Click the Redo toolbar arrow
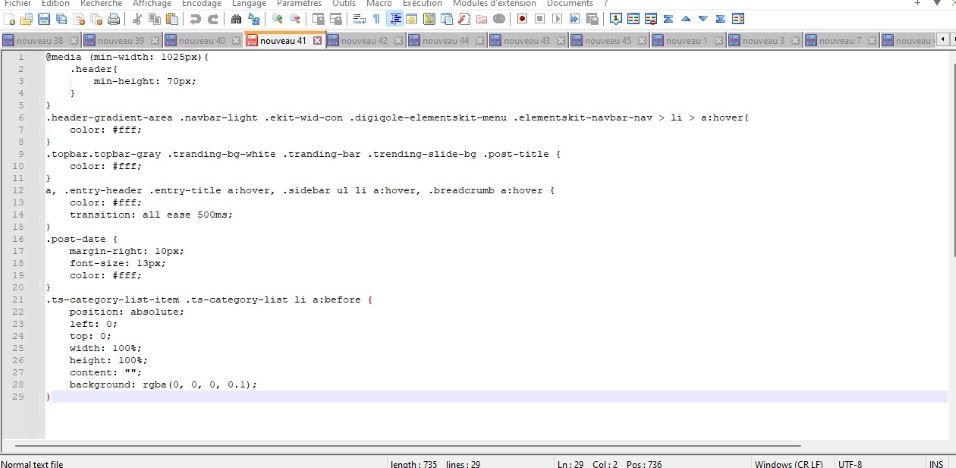Viewport: 956px width, 468px height. pyautogui.click(x=213, y=19)
